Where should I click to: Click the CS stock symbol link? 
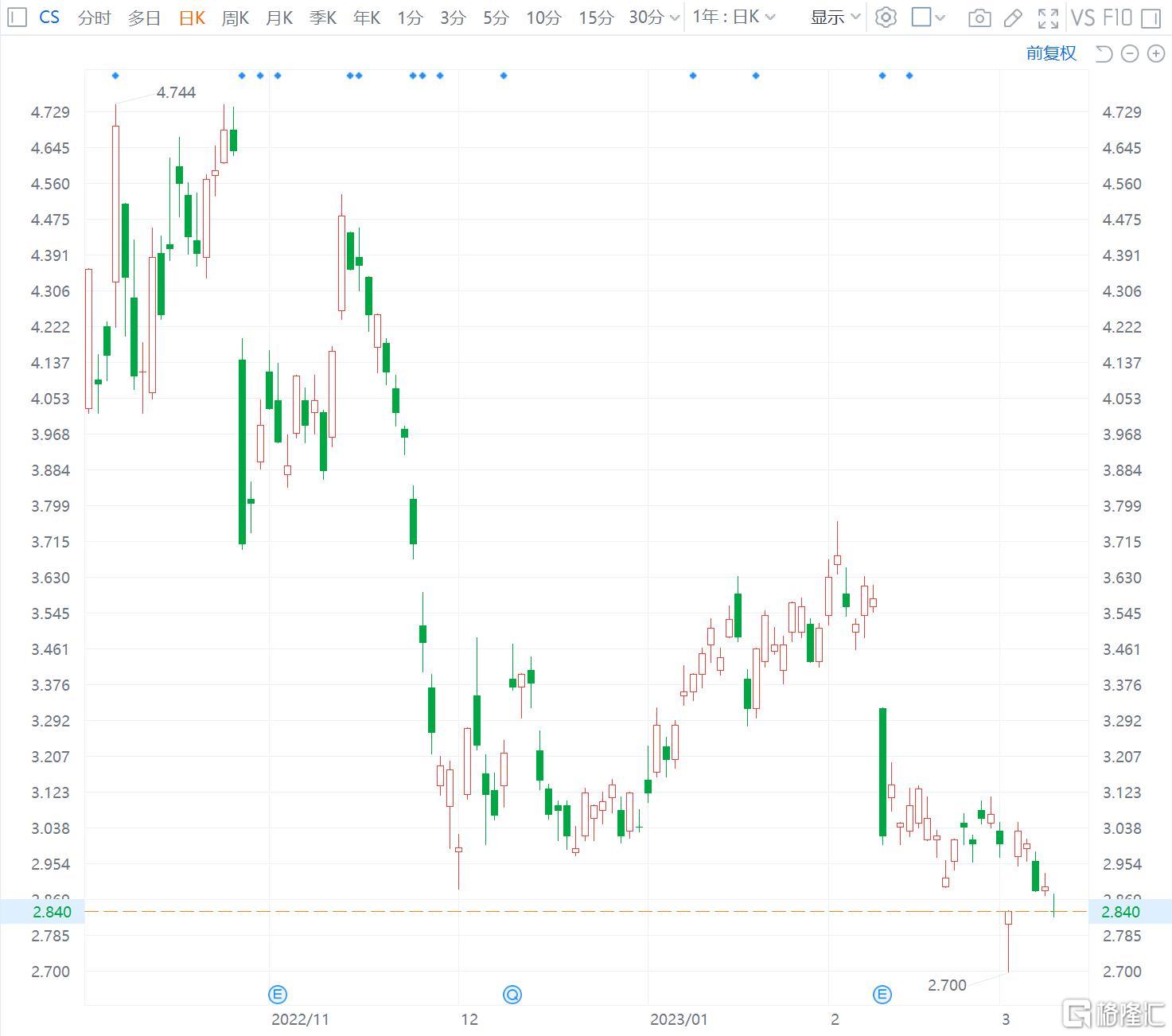[x=49, y=17]
